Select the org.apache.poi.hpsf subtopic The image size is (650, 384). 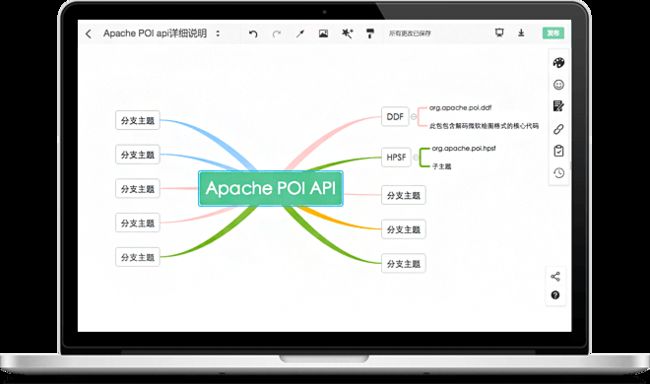pyautogui.click(x=463, y=148)
